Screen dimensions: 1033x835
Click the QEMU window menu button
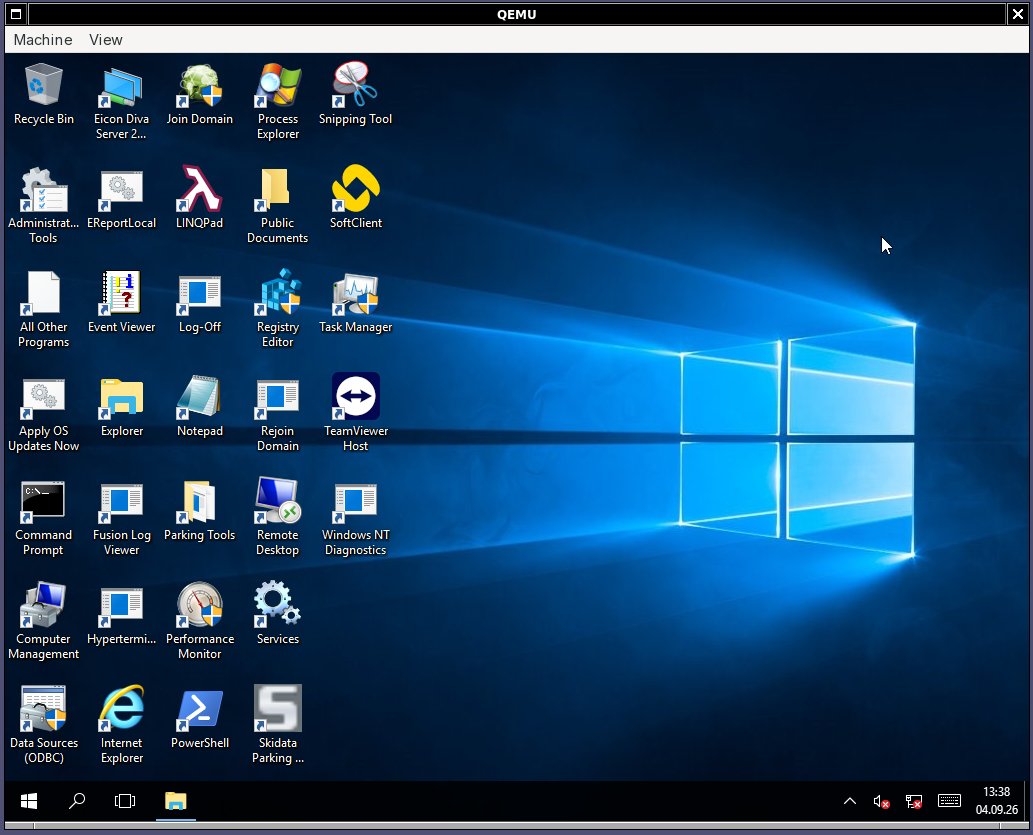tap(16, 14)
